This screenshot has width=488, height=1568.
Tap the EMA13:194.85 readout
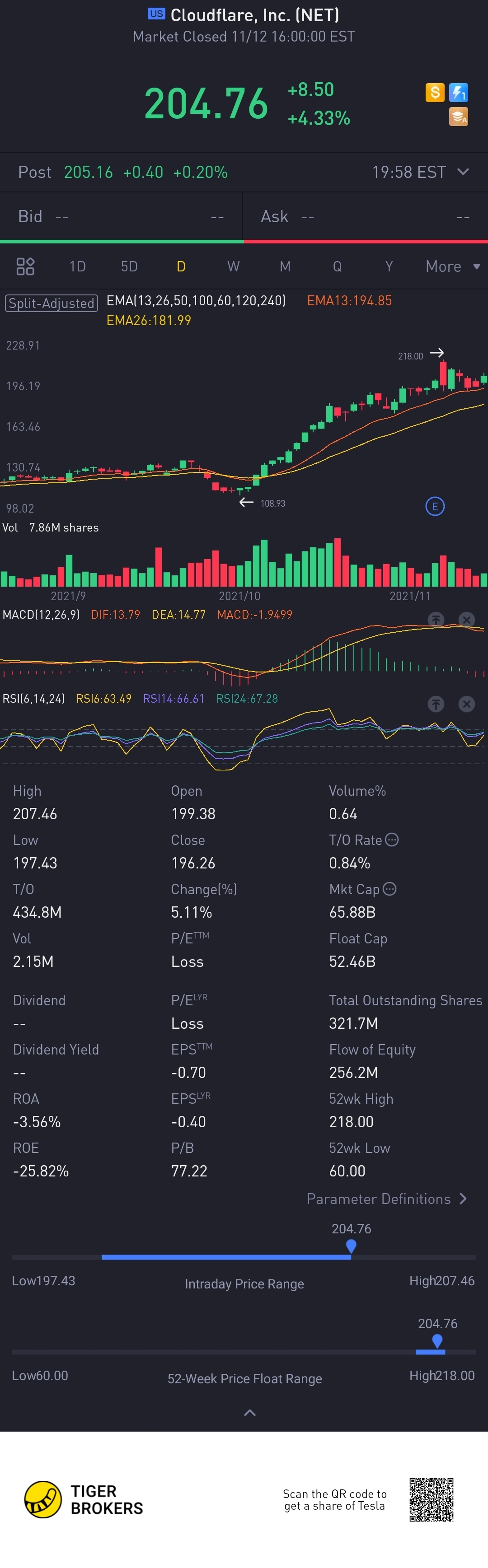click(349, 301)
